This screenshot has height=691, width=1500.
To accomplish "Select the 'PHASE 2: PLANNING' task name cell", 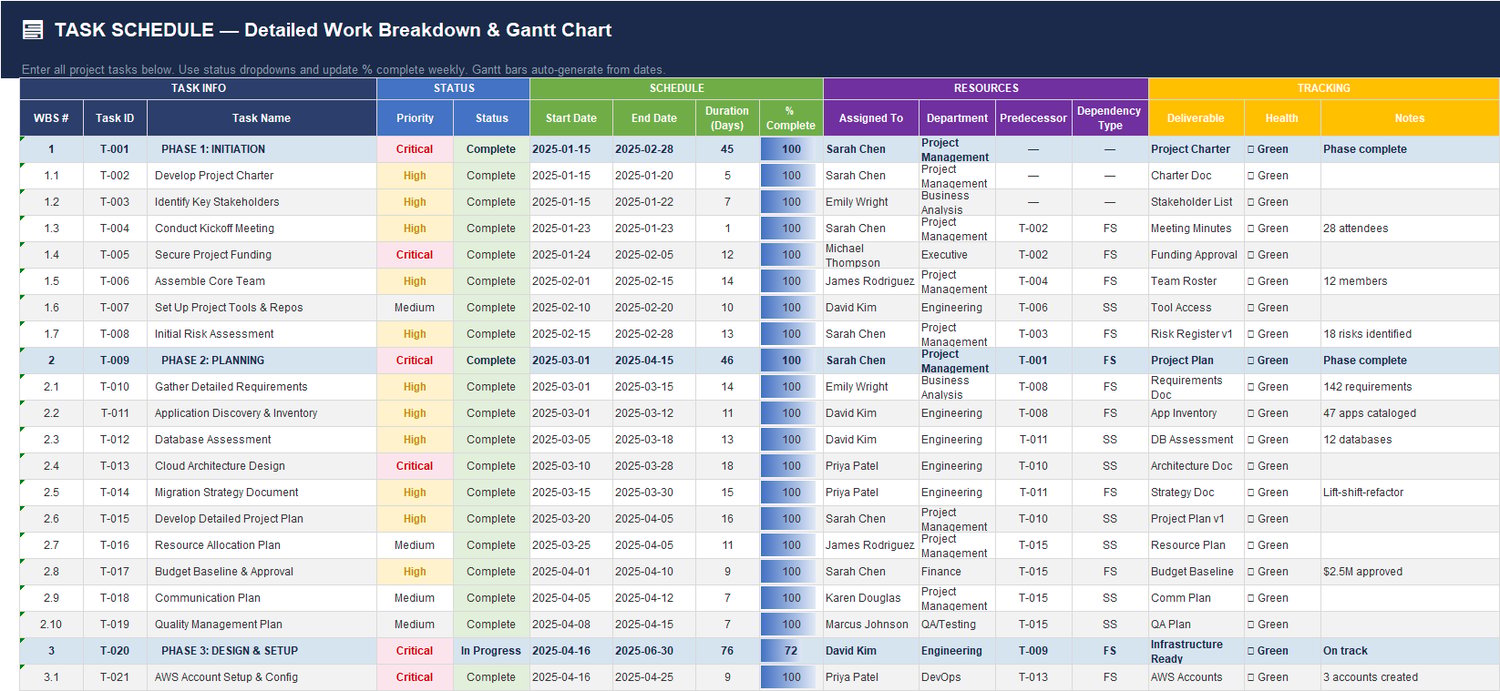I will (x=262, y=360).
